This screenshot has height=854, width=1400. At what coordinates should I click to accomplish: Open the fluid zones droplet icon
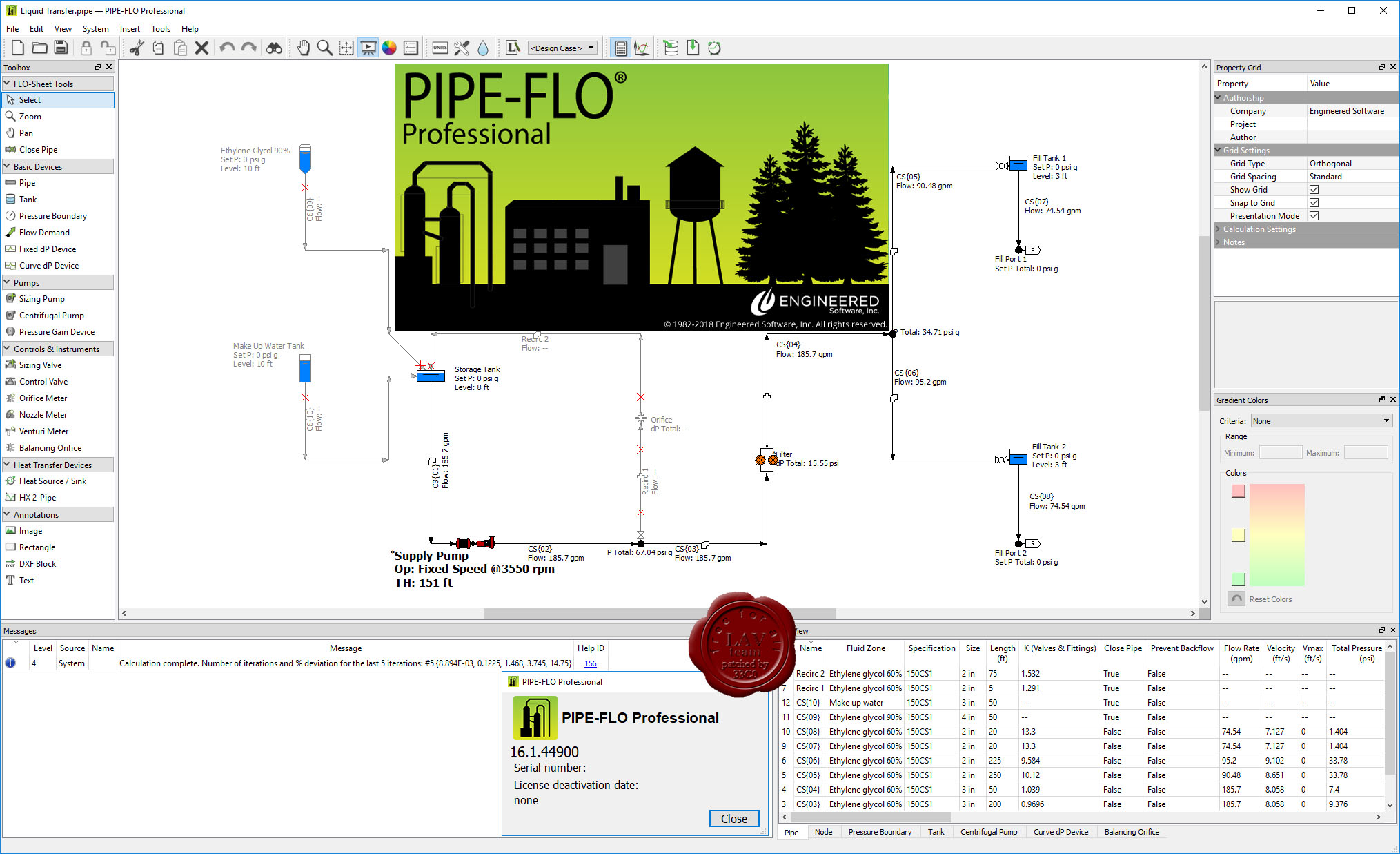(x=483, y=48)
